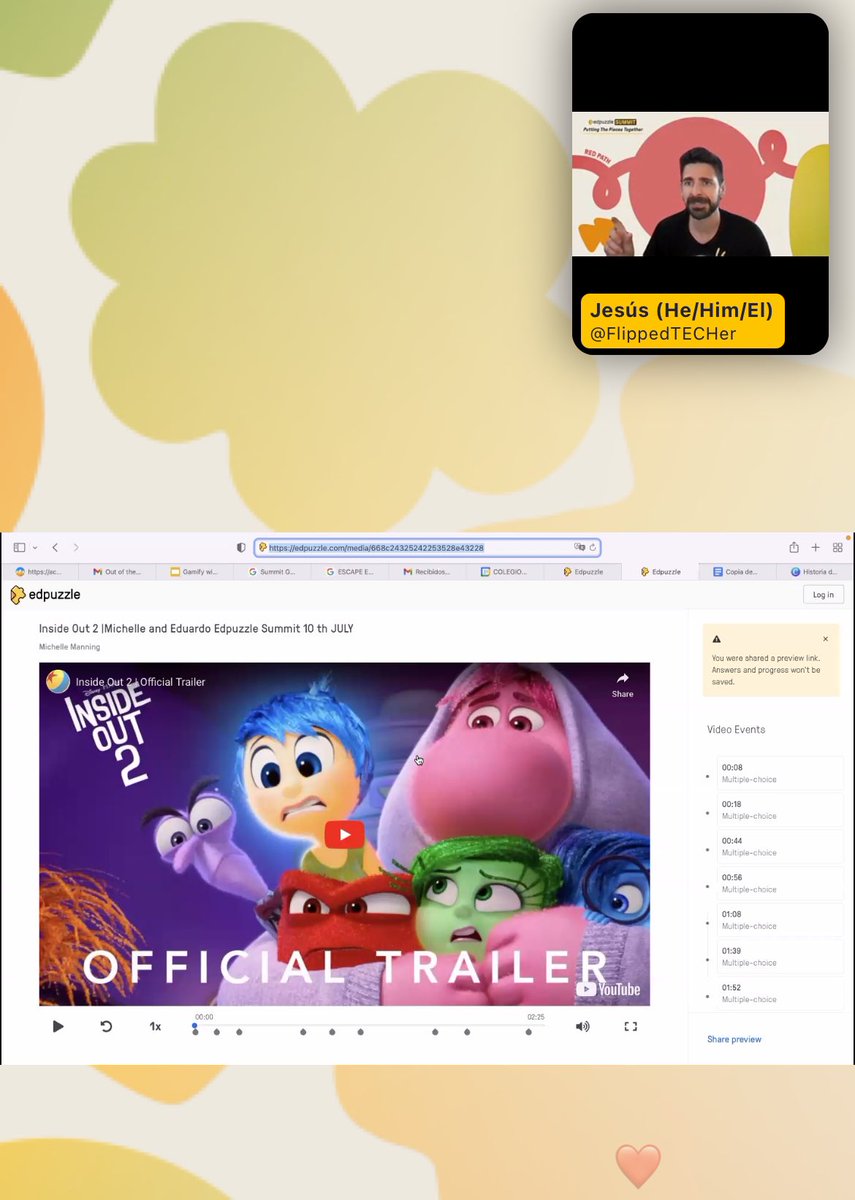This screenshot has height=1200, width=855.
Task: Click the Video Events heading
Action: (x=736, y=729)
